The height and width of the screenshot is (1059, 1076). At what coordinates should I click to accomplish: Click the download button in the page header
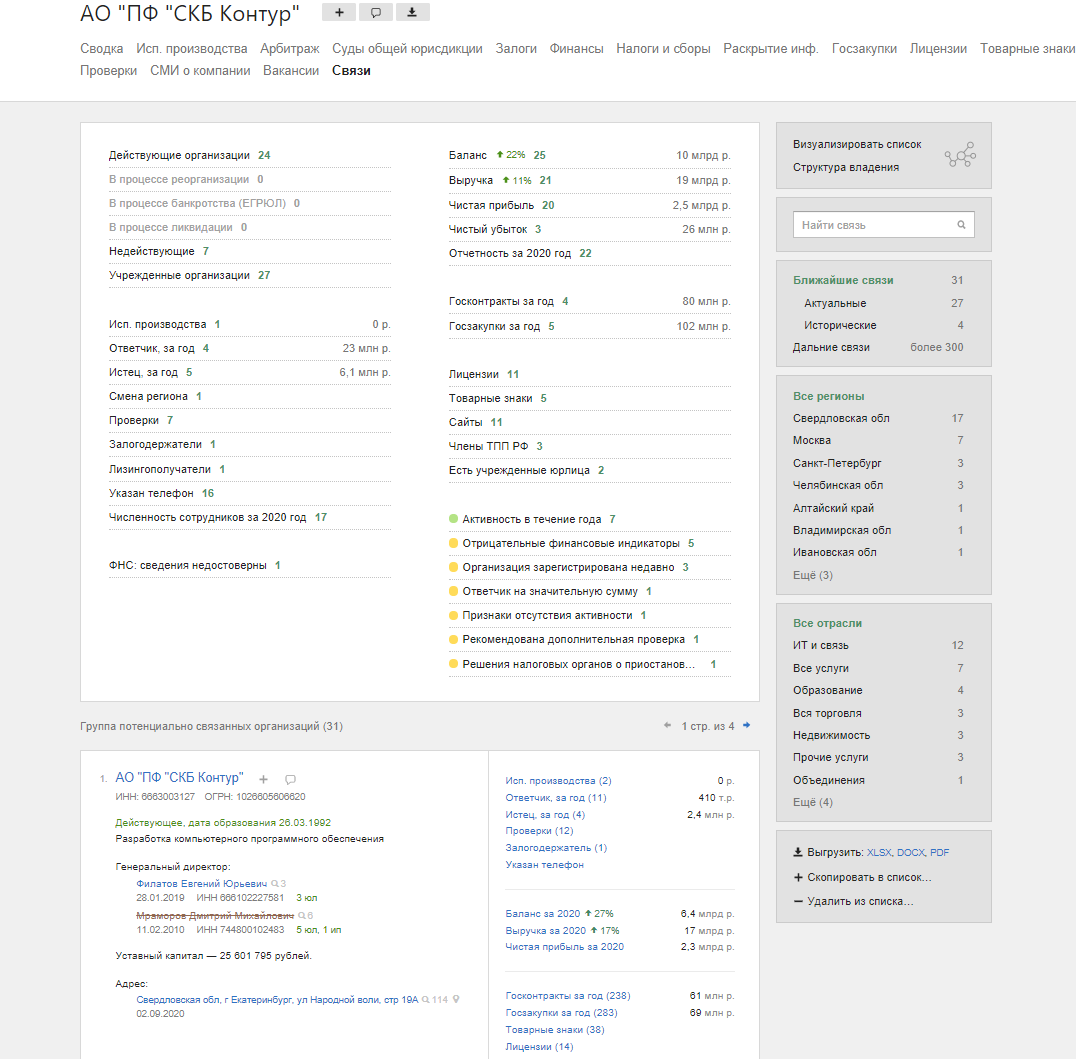(412, 13)
